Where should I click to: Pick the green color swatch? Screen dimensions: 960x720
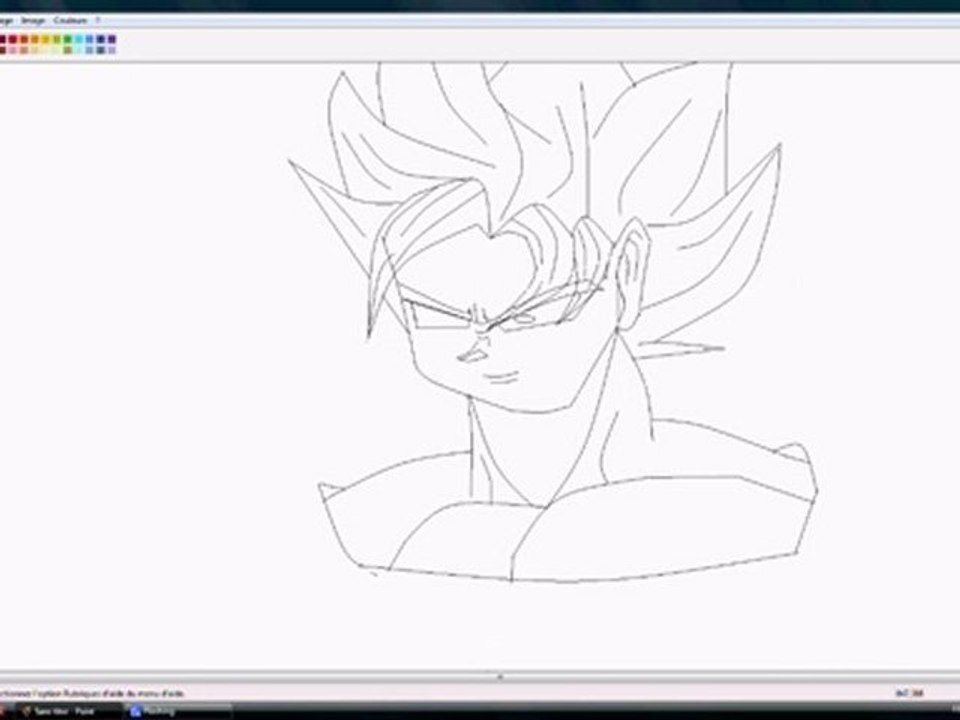click(x=67, y=39)
